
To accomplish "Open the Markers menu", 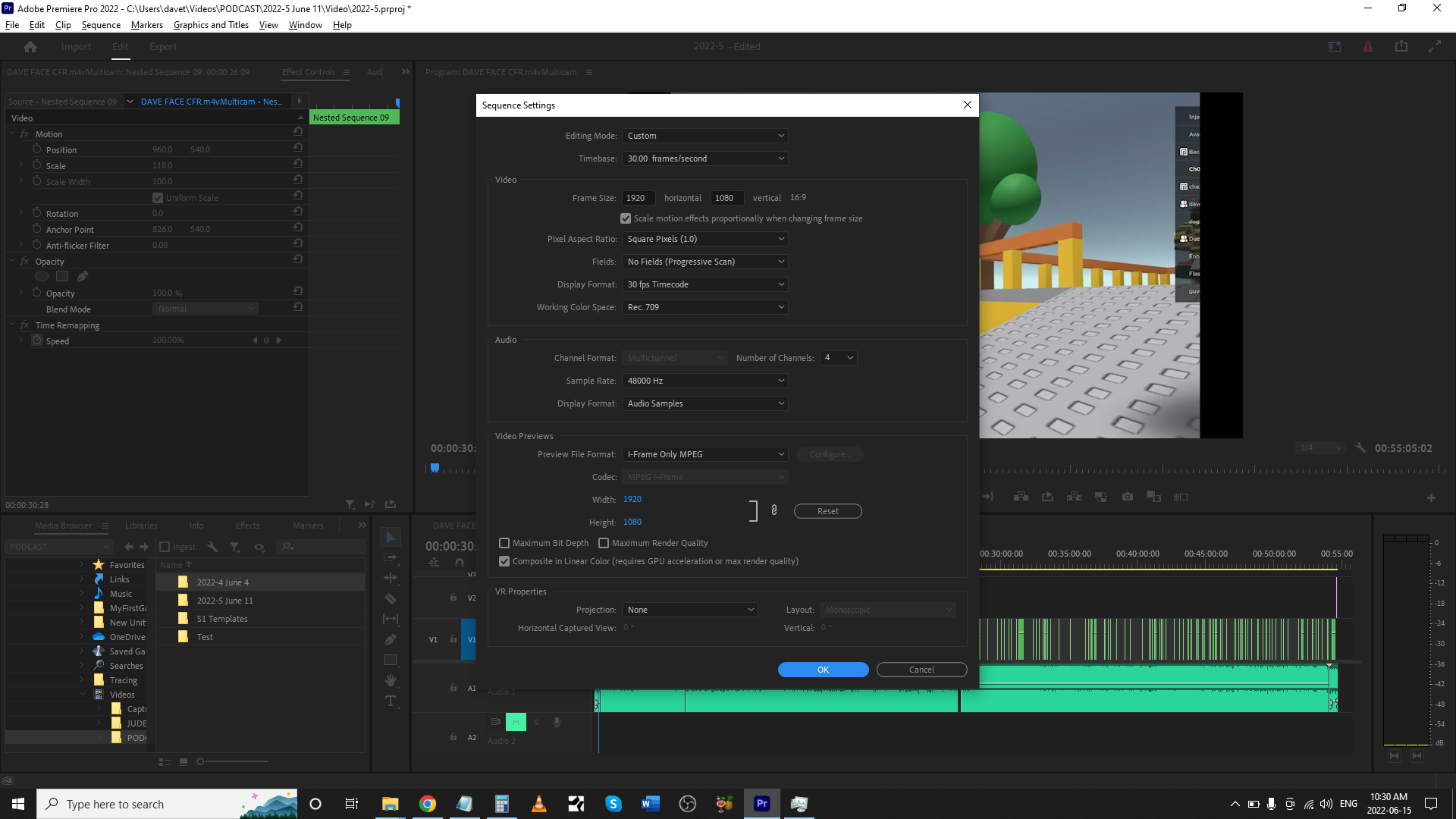I will 146,25.
